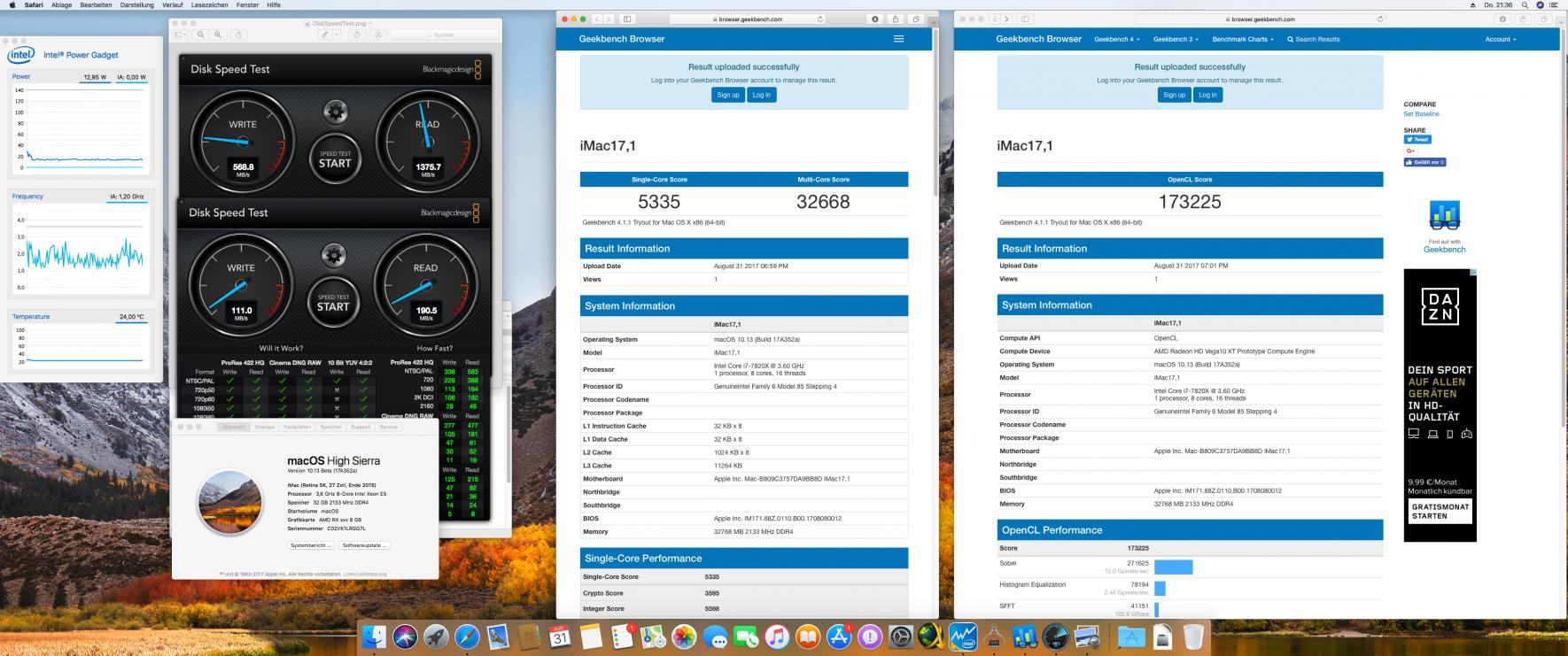This screenshot has width=1568, height=656.
Task: Click address bar in left Safari window
Action: 749,19
